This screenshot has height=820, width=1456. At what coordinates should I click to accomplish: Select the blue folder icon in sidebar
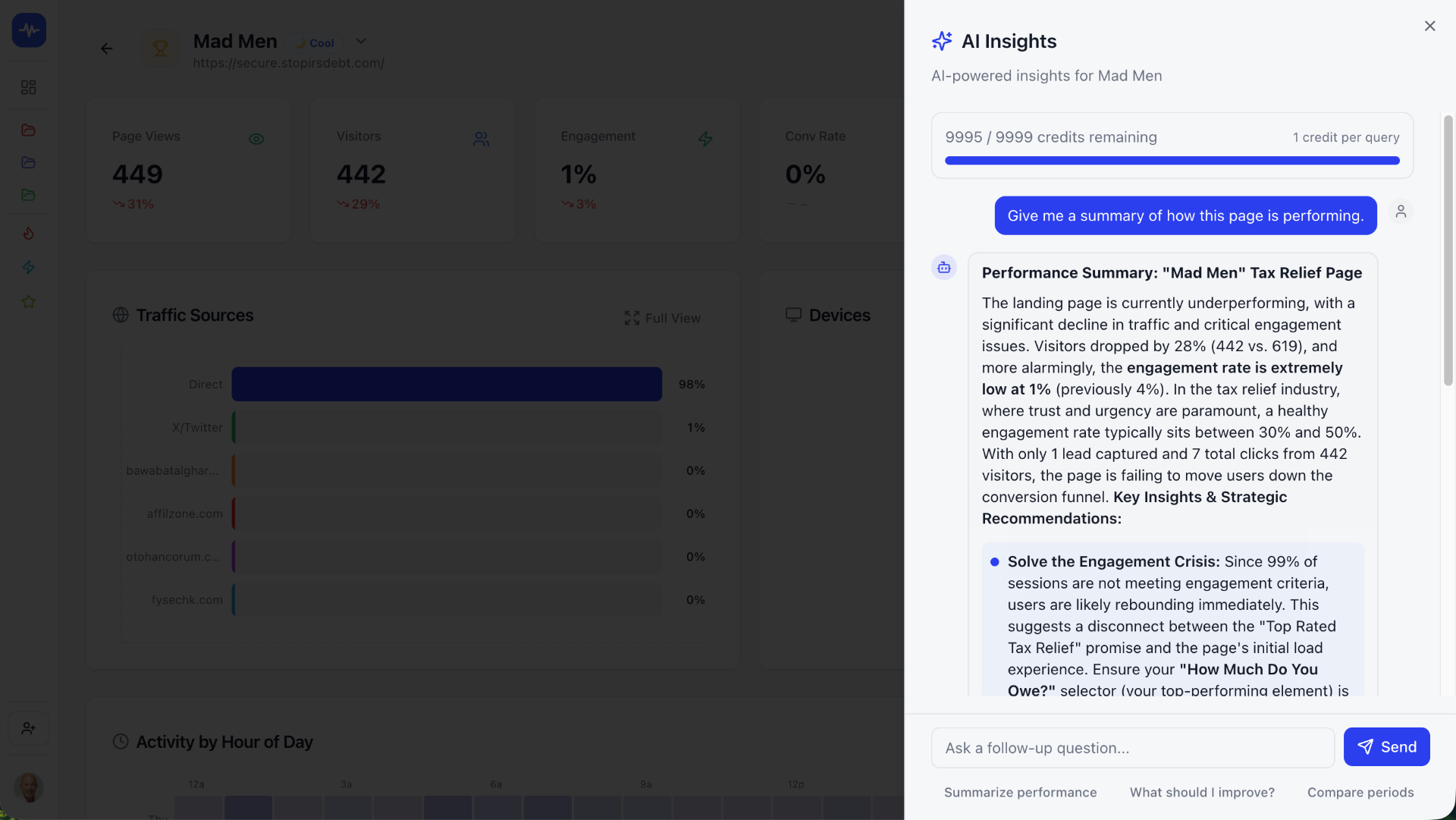(29, 162)
